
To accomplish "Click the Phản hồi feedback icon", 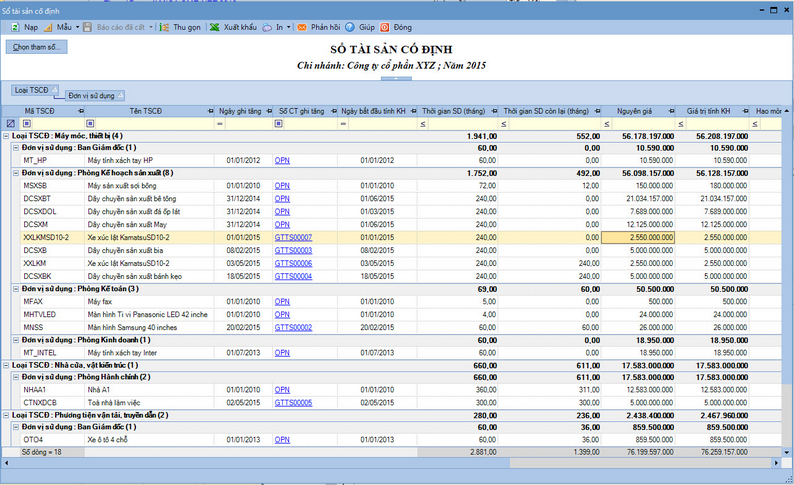I will [302, 27].
